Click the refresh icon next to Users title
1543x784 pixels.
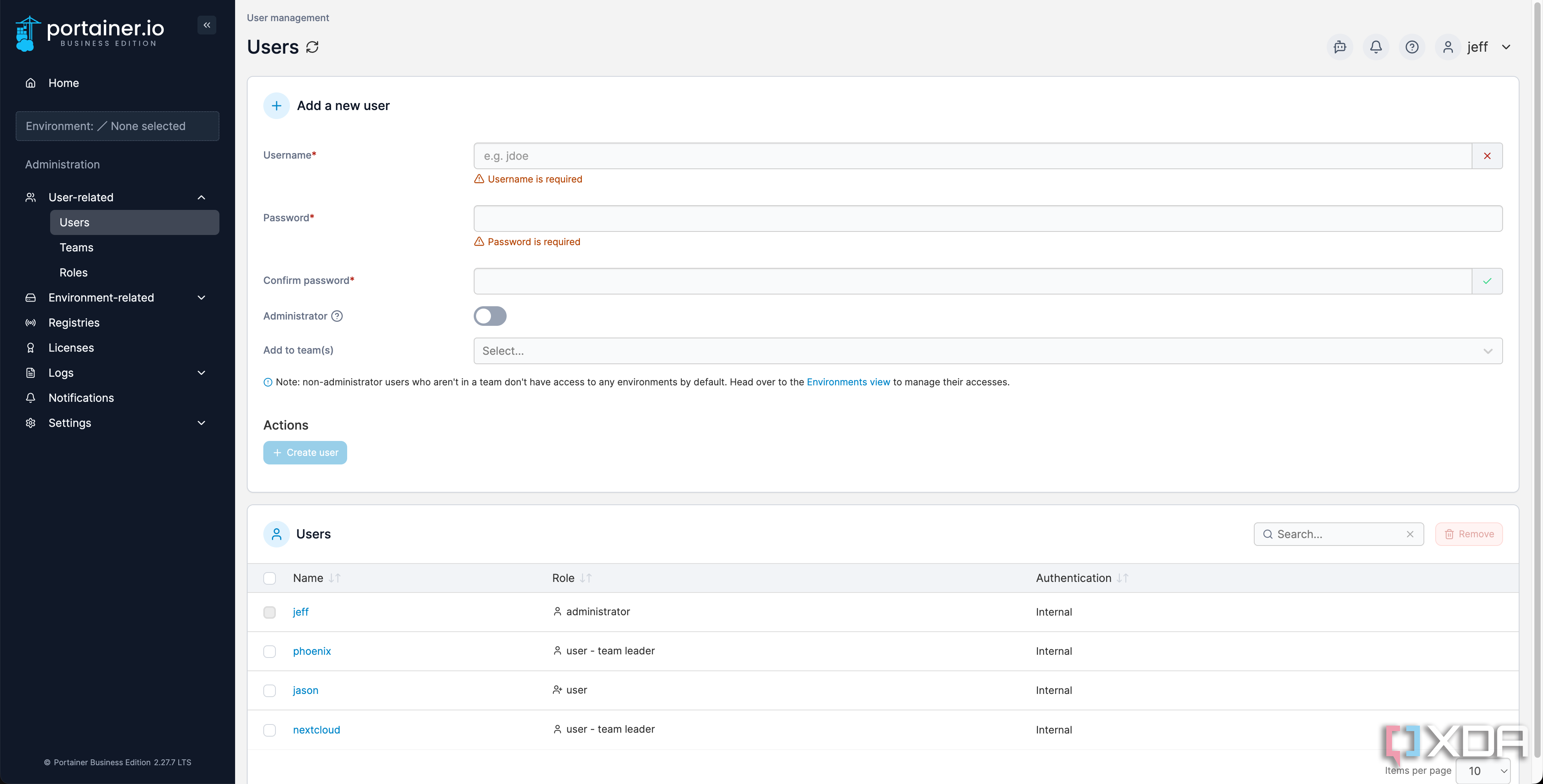click(x=312, y=47)
